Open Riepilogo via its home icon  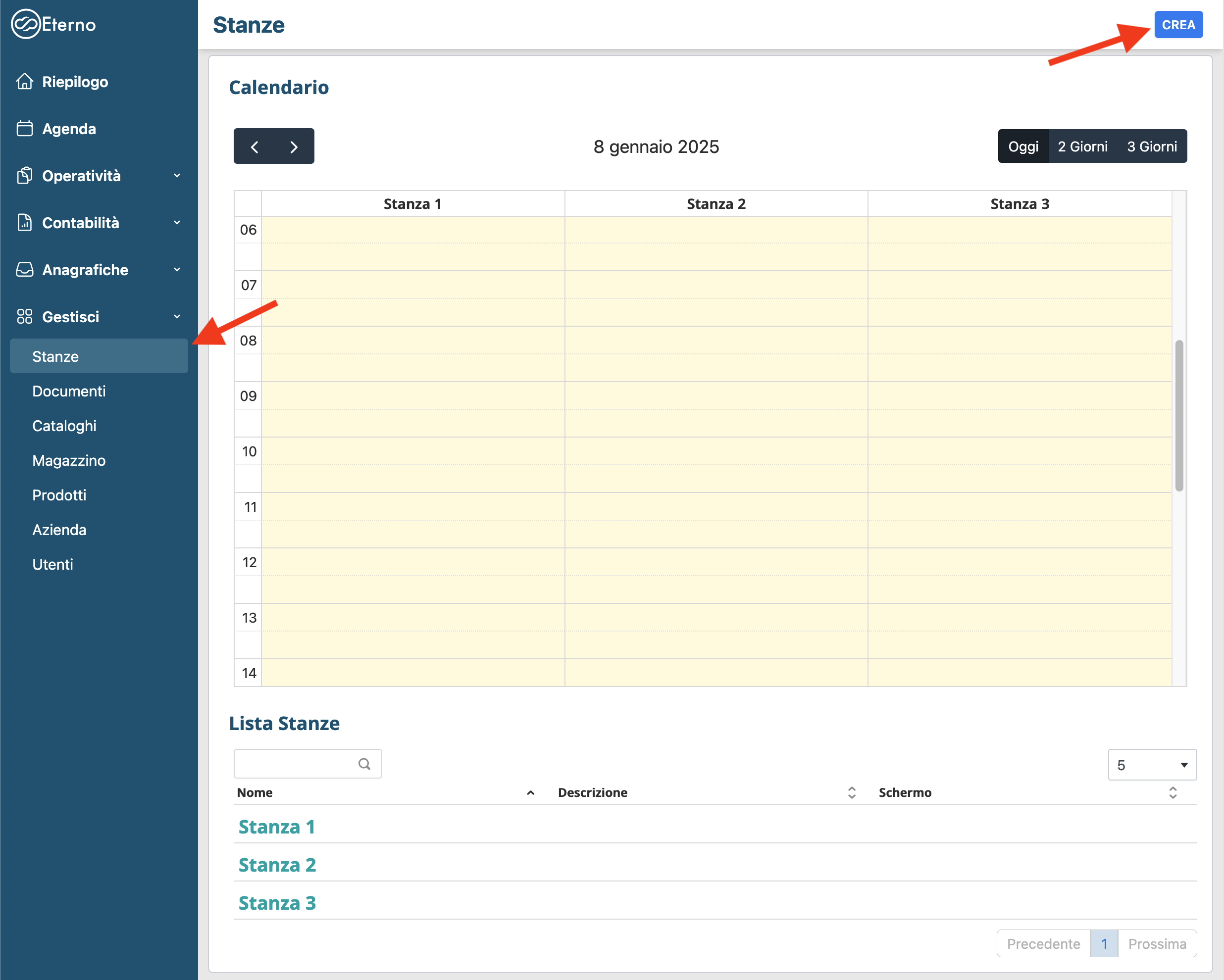24,82
